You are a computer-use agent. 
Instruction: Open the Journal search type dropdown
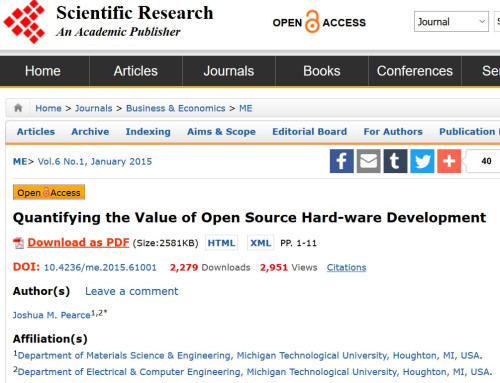[451, 22]
